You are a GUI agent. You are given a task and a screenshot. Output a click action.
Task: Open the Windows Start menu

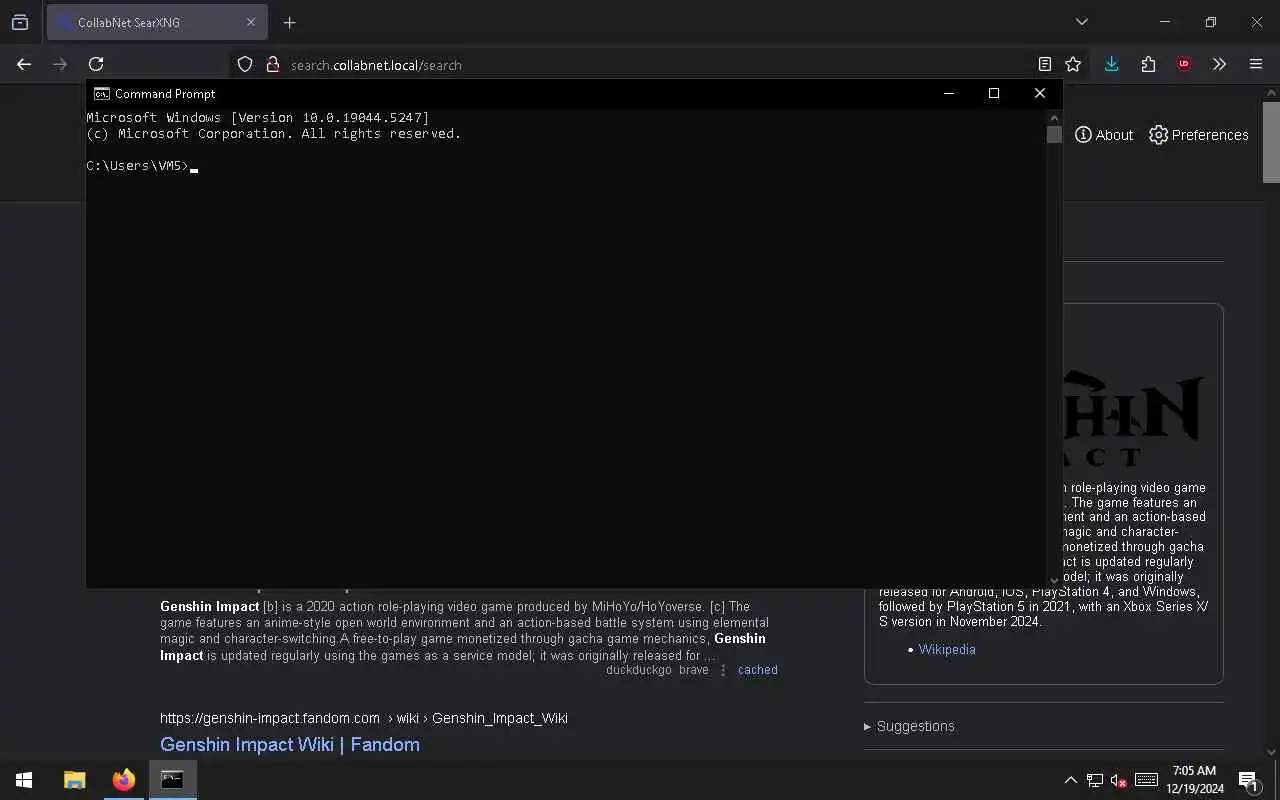[24, 780]
